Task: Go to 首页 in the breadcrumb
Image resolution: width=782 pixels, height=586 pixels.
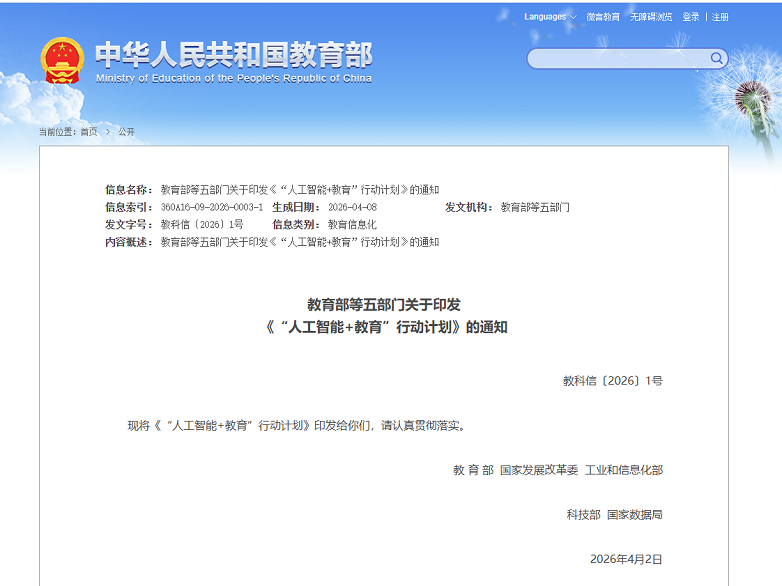Action: click(89, 132)
